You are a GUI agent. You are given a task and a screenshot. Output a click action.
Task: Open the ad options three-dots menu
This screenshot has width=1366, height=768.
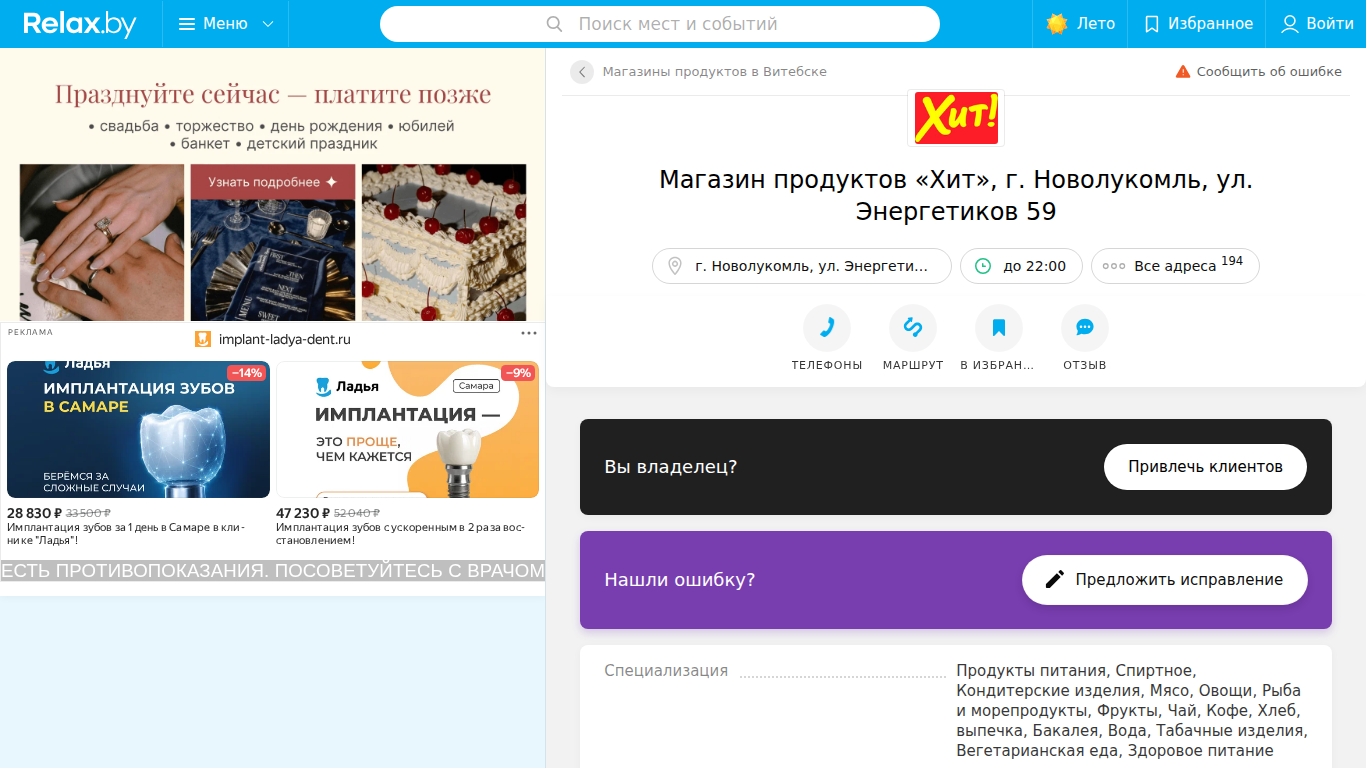(x=529, y=333)
